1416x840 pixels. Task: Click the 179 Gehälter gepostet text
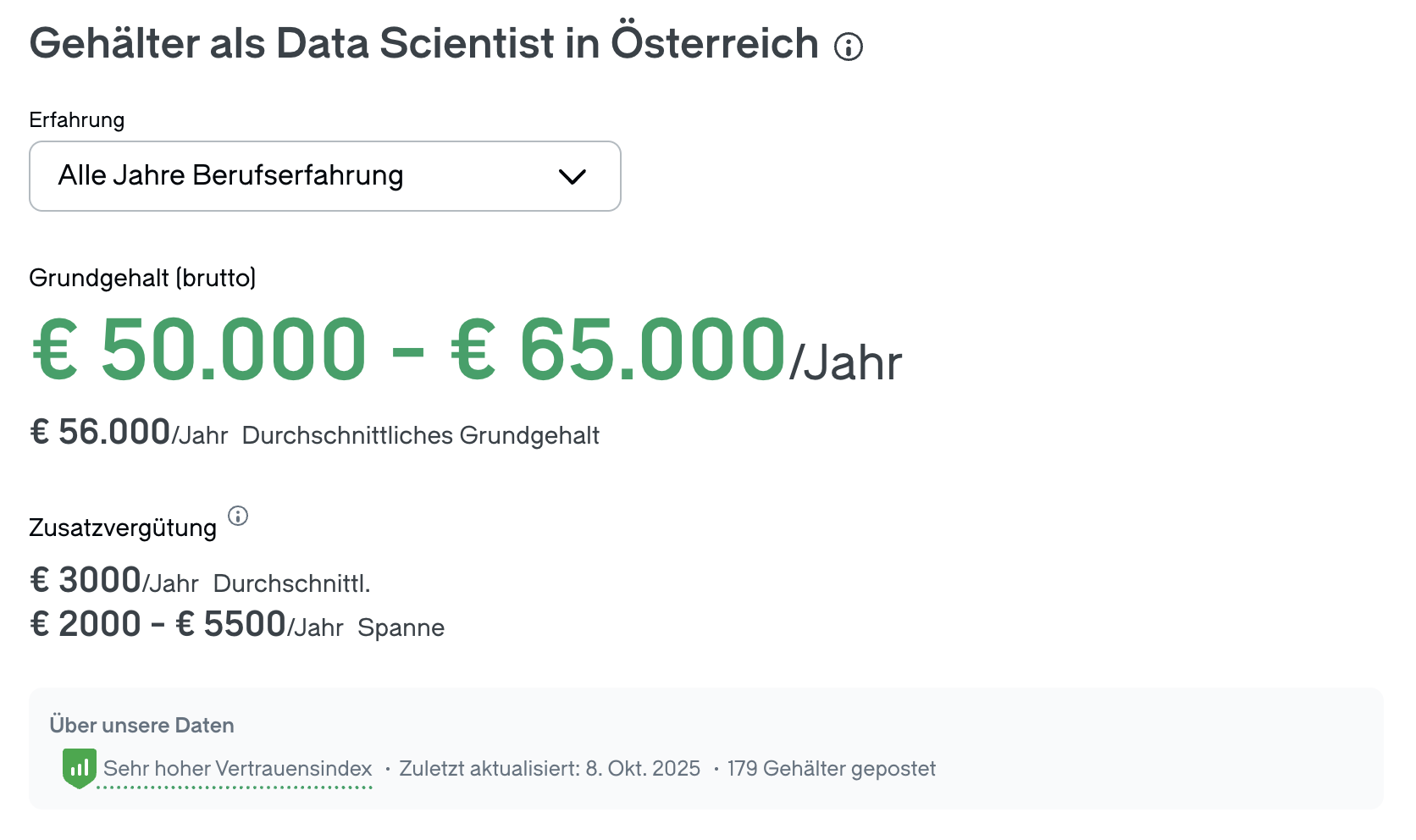pos(831,769)
